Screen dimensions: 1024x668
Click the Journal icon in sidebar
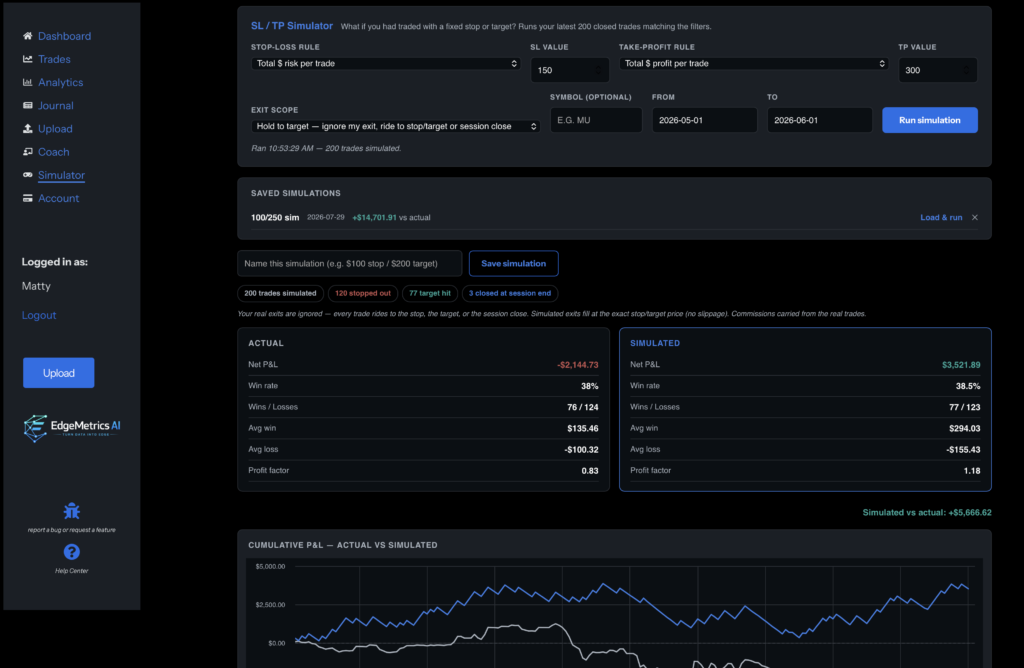[27, 105]
